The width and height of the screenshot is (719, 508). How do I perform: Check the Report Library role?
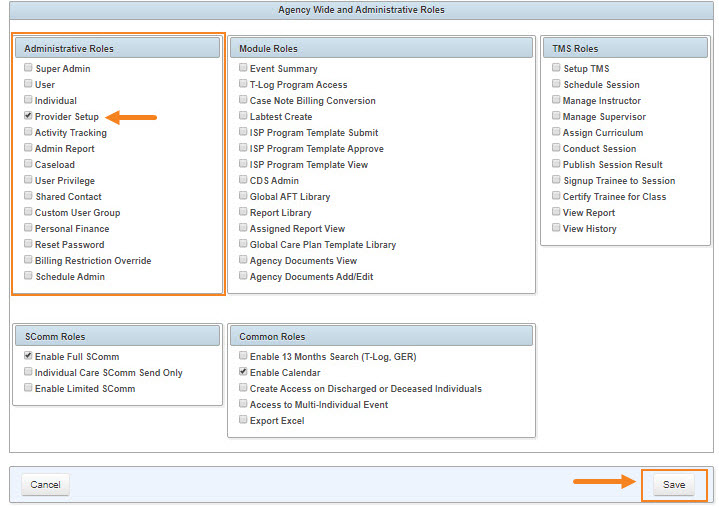(243, 213)
